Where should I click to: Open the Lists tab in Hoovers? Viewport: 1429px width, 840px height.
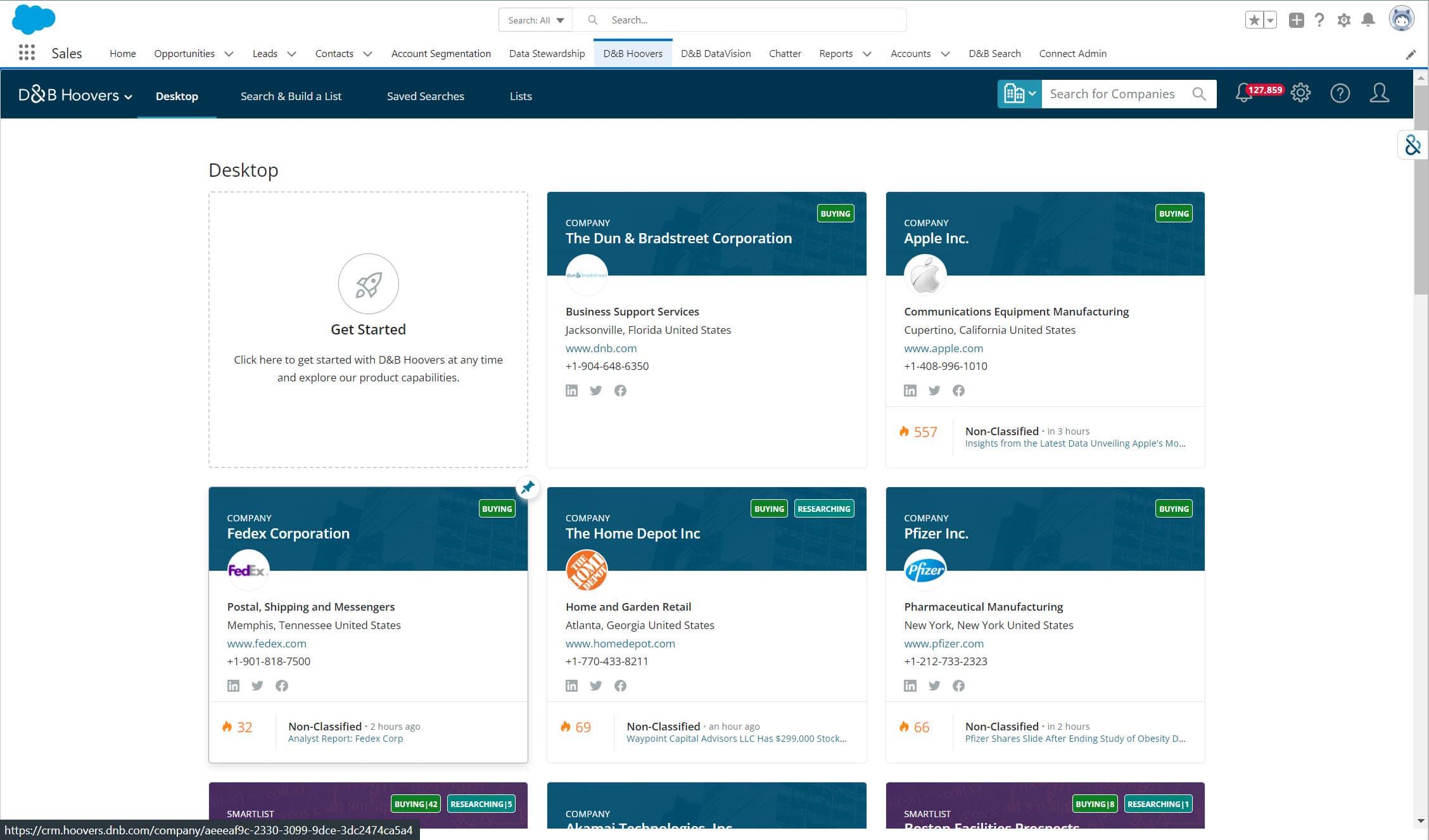[x=521, y=96]
